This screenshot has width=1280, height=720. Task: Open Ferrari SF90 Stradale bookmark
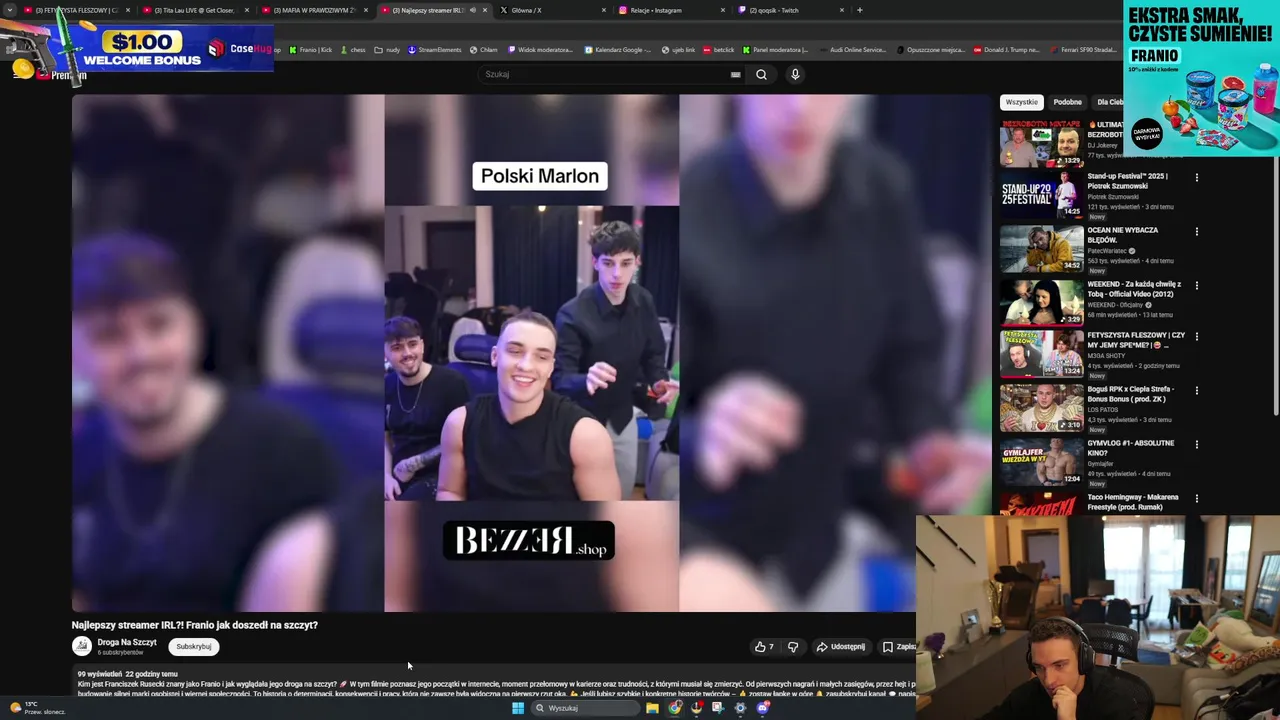[x=1083, y=49]
